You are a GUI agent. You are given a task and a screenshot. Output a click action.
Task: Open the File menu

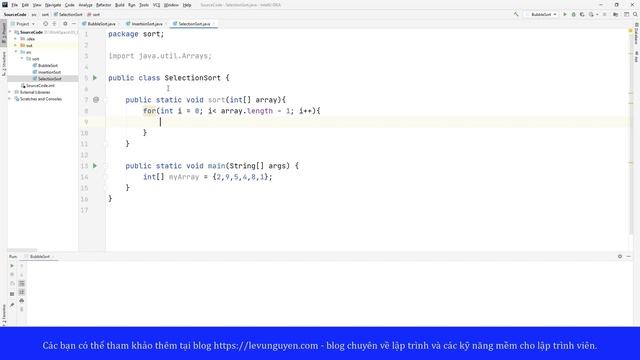(14, 5)
